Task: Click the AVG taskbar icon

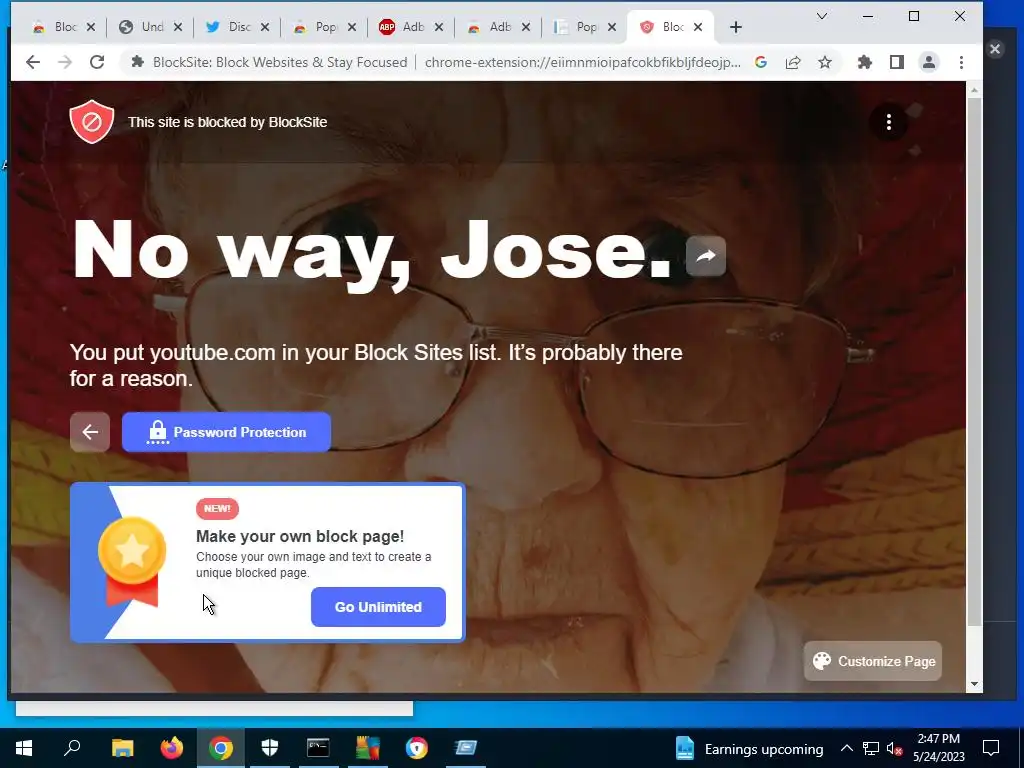Action: (368, 748)
